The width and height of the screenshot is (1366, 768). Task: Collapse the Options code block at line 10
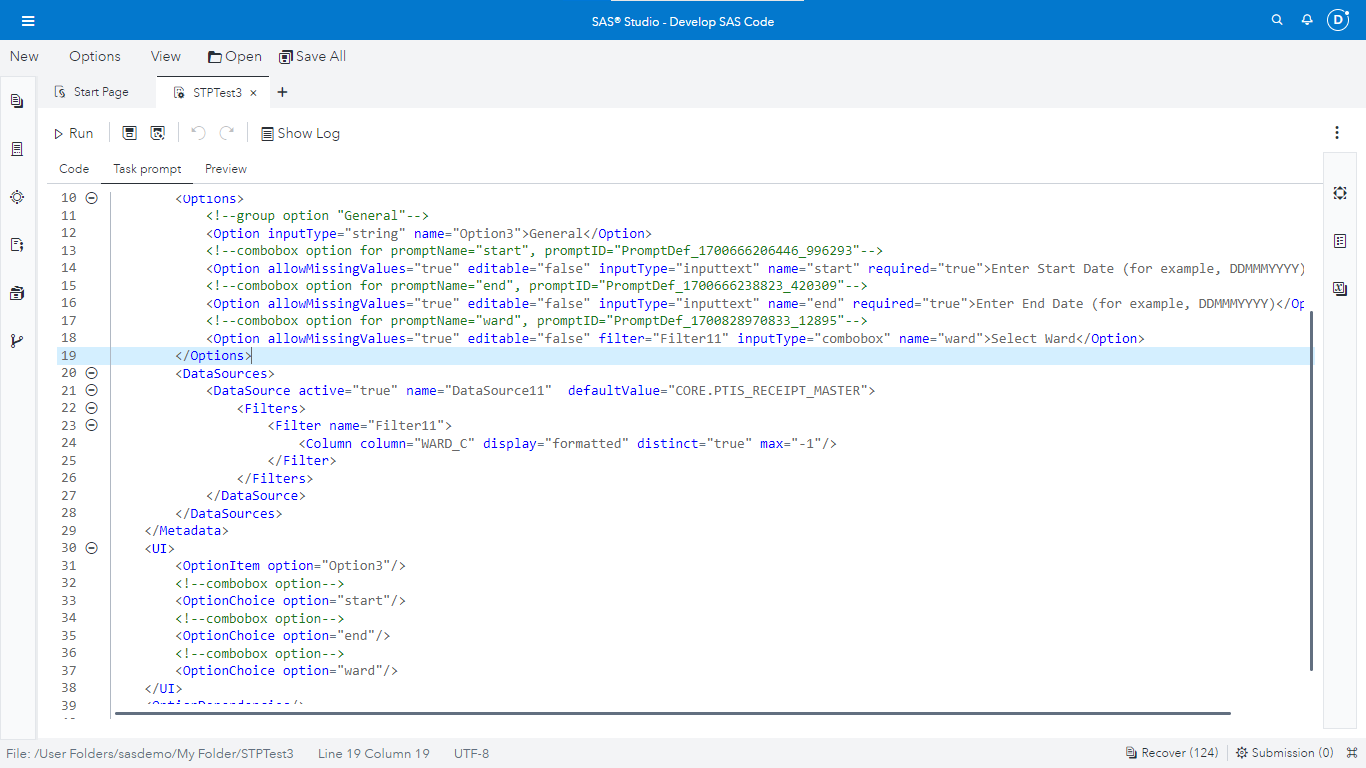click(x=91, y=197)
